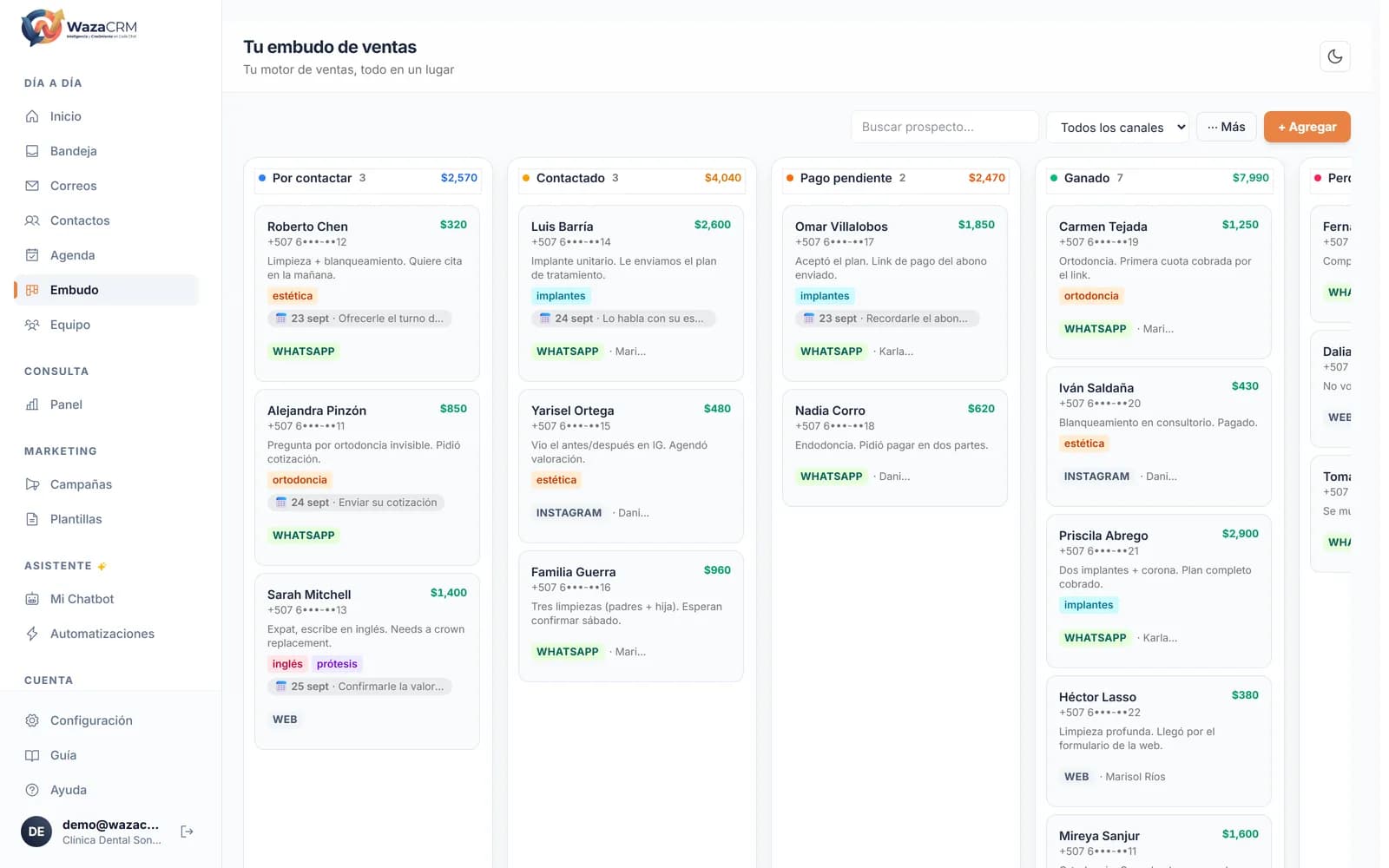The width and height of the screenshot is (1389, 868).
Task: Click the logout icon next to demo account
Action: (x=187, y=832)
